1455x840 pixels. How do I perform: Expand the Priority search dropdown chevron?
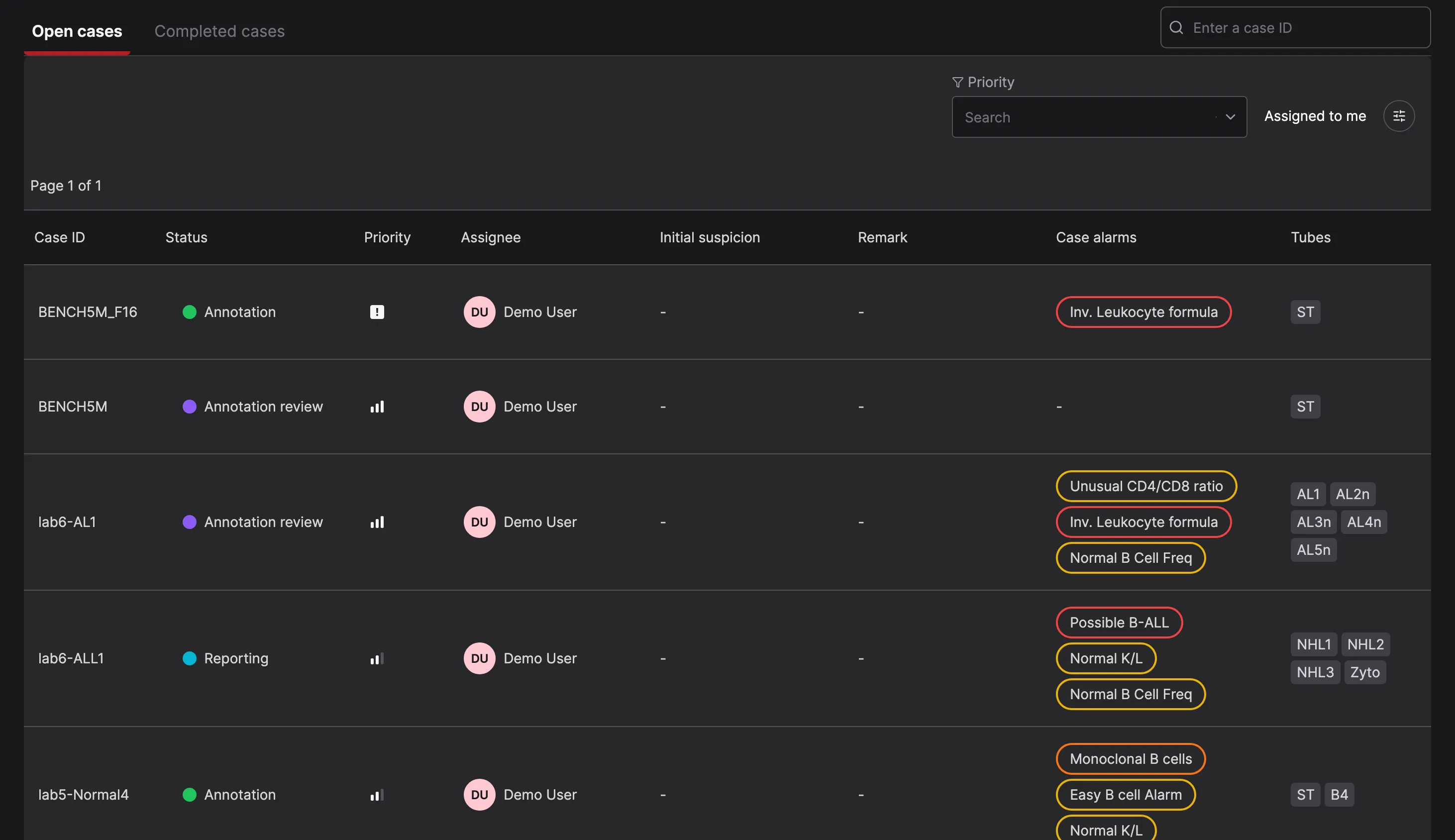point(1230,117)
